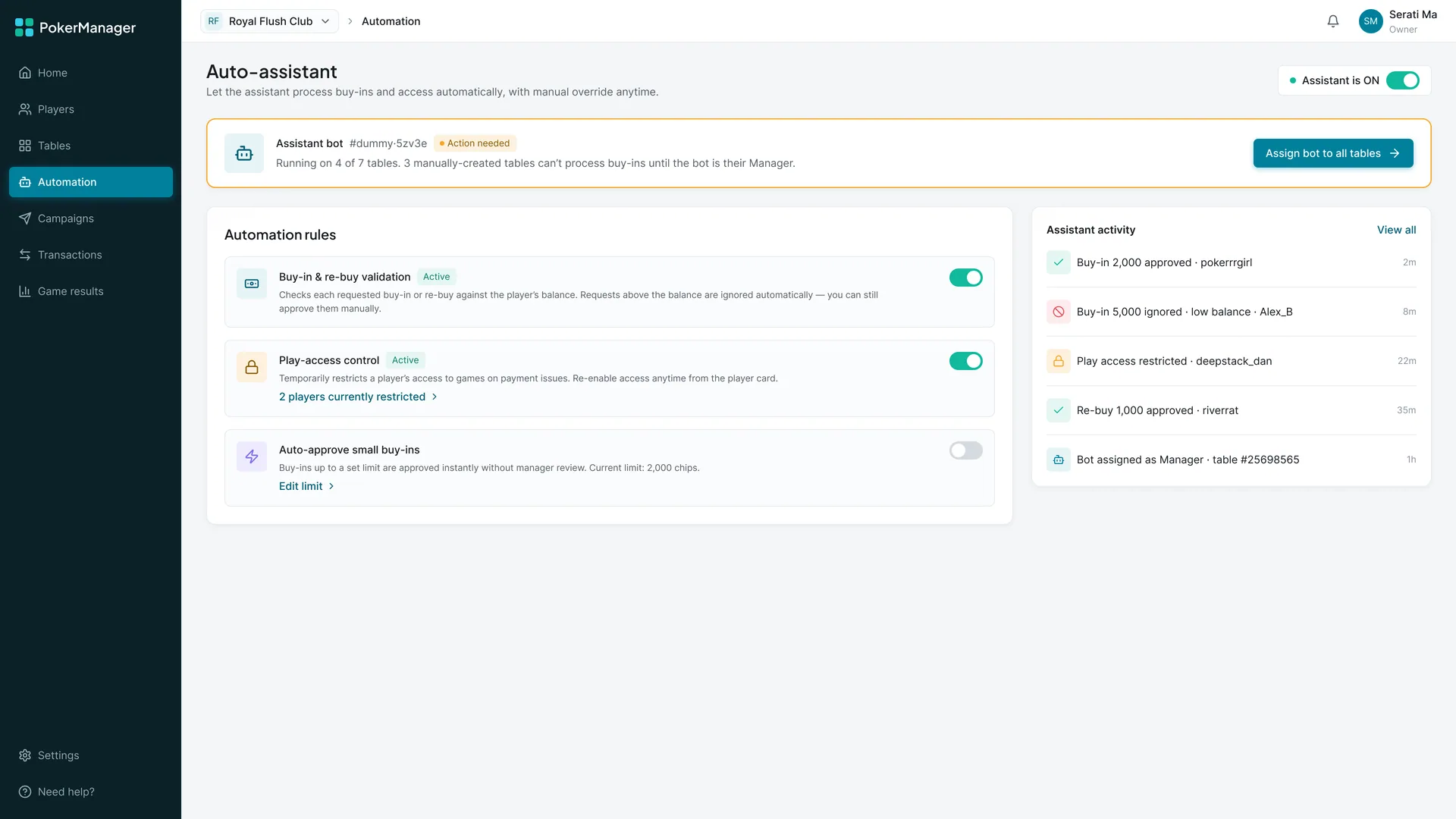Viewport: 1456px width, 819px height.
Task: Click the check icon for riverrat re-buy
Action: 1059,410
